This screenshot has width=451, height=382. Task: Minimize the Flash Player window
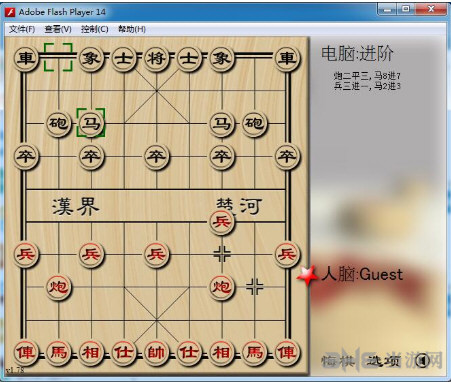click(x=388, y=9)
